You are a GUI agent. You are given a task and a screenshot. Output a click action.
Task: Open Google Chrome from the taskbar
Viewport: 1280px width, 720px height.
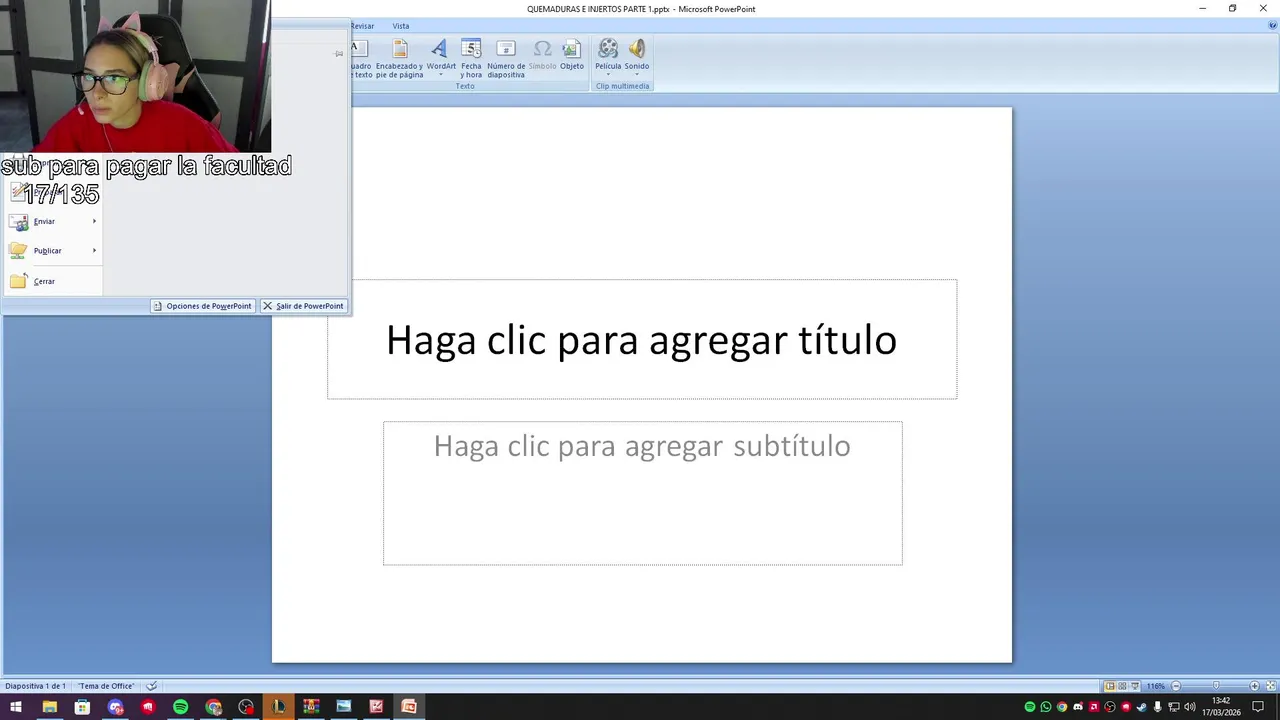[213, 707]
